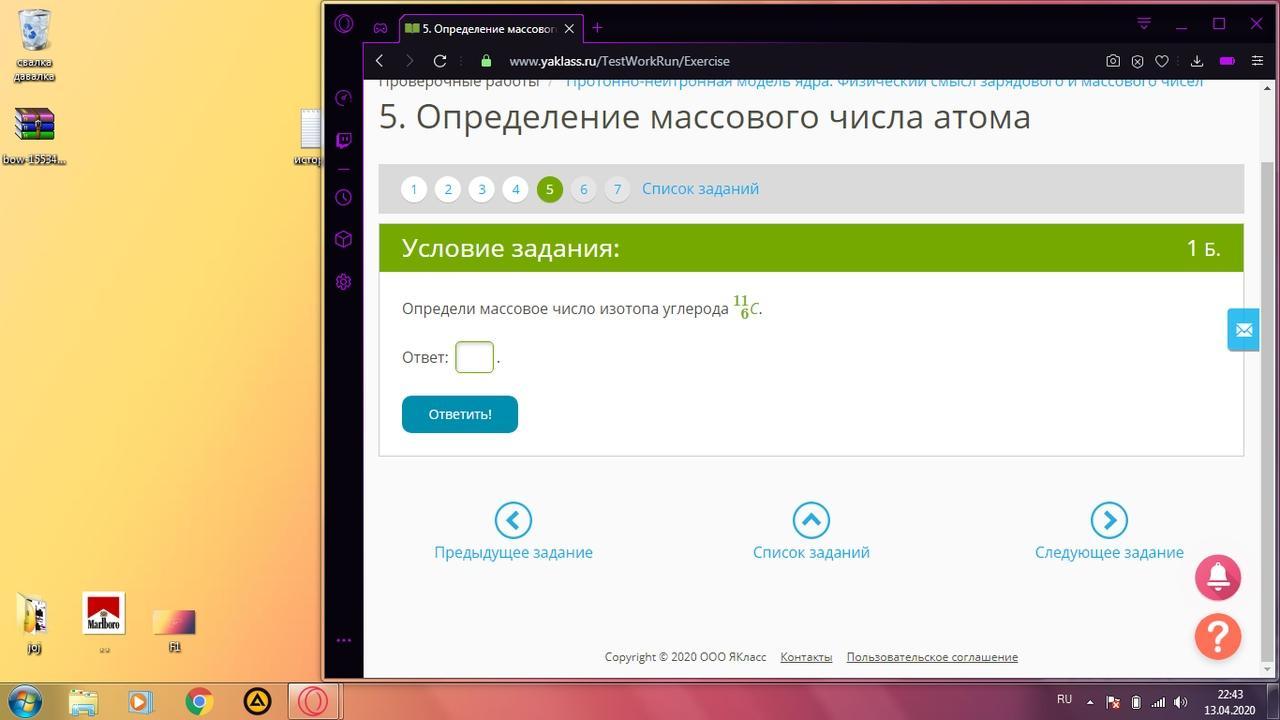Select current exercise number 5

tap(550, 189)
